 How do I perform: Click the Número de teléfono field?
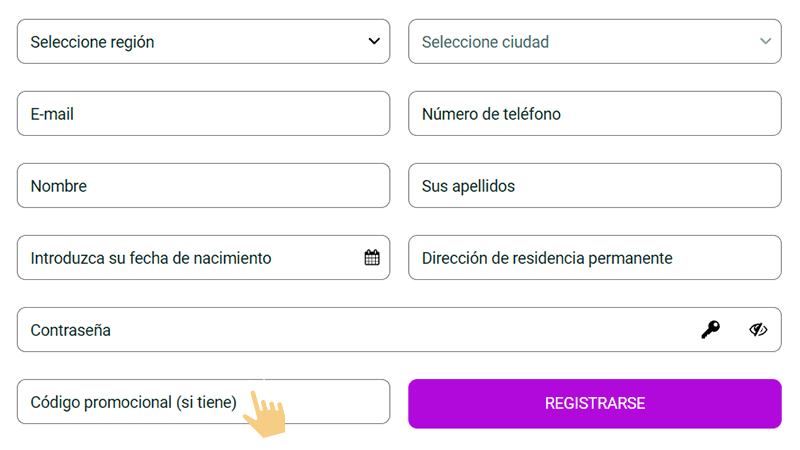(x=594, y=114)
